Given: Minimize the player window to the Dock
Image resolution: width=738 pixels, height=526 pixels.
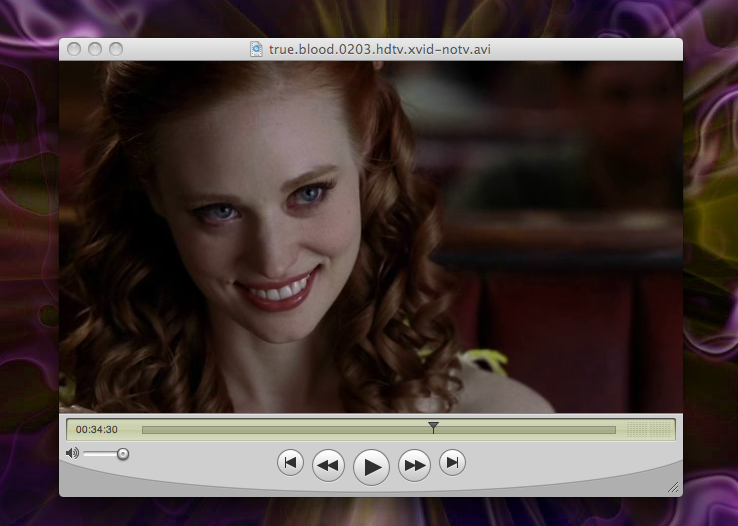Looking at the screenshot, I should (96, 49).
